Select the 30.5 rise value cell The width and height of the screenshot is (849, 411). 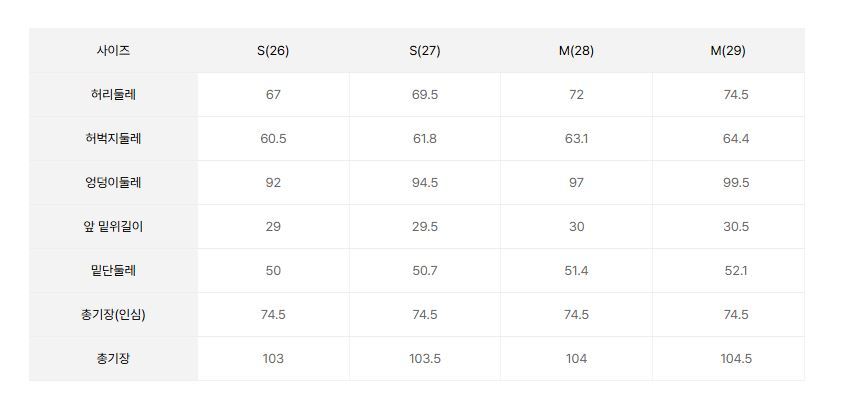tap(736, 227)
